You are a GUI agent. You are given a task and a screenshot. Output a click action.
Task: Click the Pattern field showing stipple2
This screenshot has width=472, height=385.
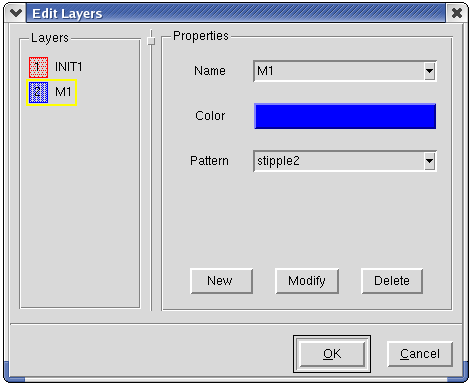[345, 161]
